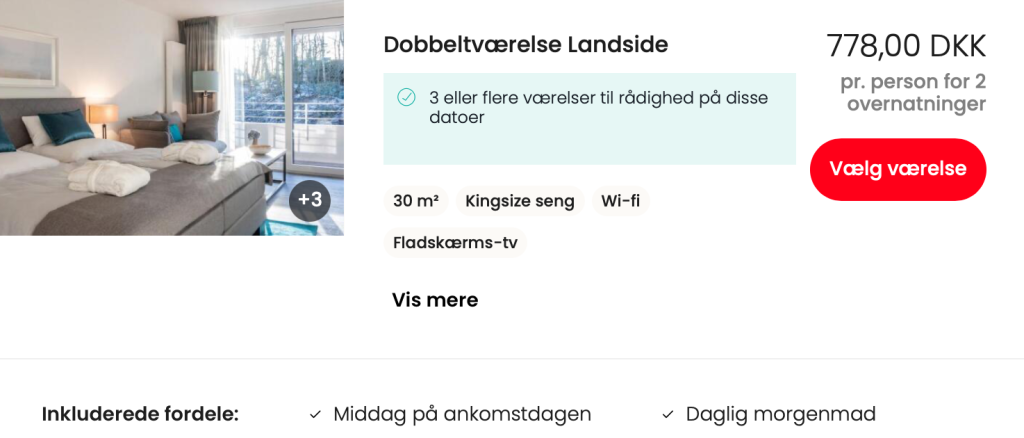Click the Fladskærms-tv amenity tag
This screenshot has height=438, width=1024.
point(455,243)
